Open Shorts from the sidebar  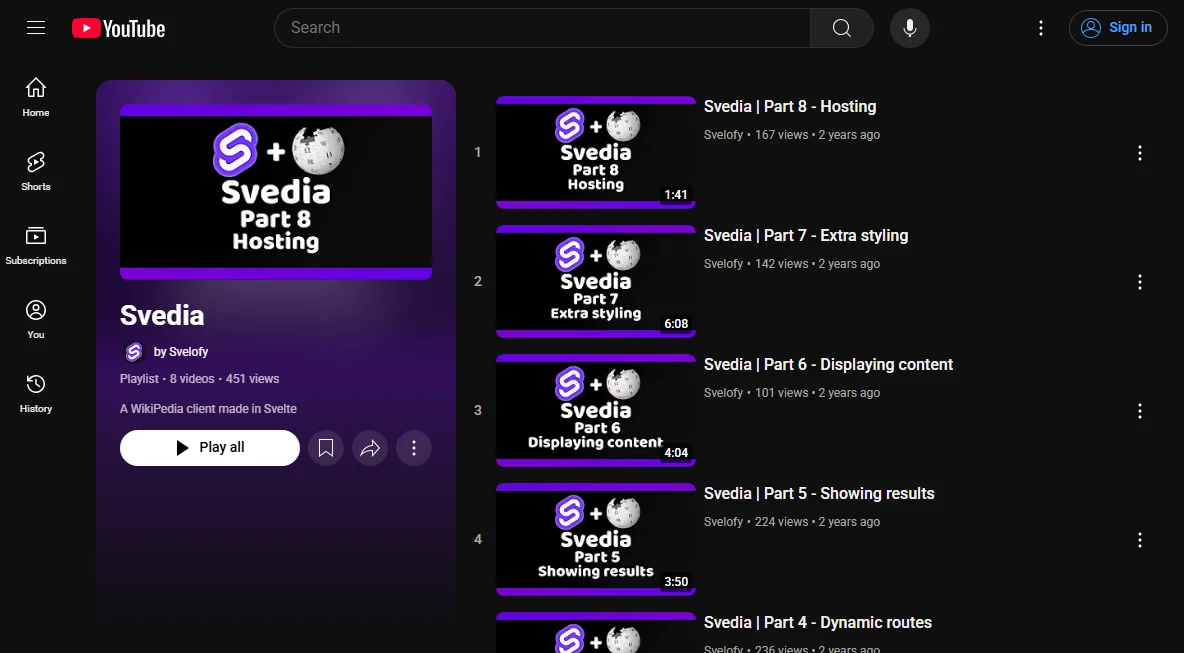35,171
